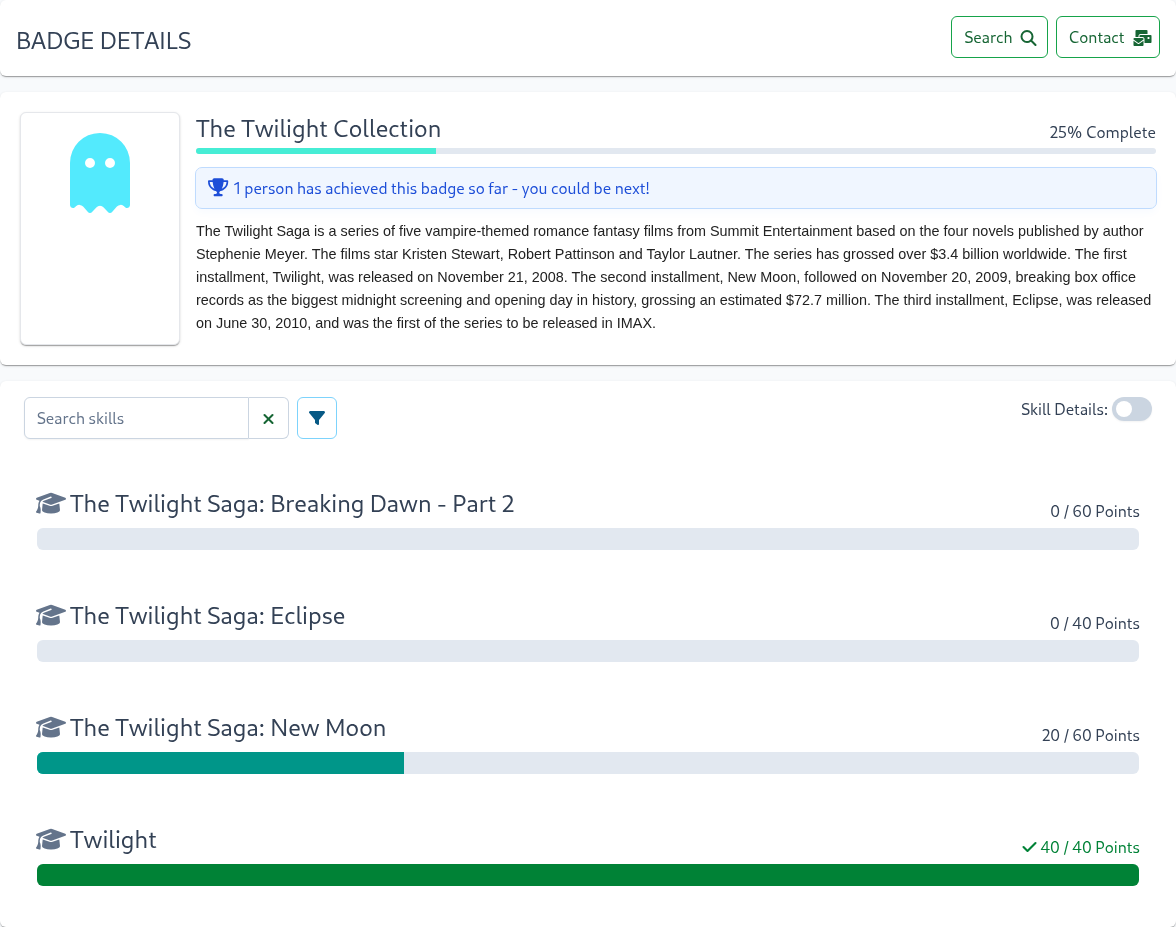
Task: Click 'The Twilight Collection' badge title
Action: [318, 129]
